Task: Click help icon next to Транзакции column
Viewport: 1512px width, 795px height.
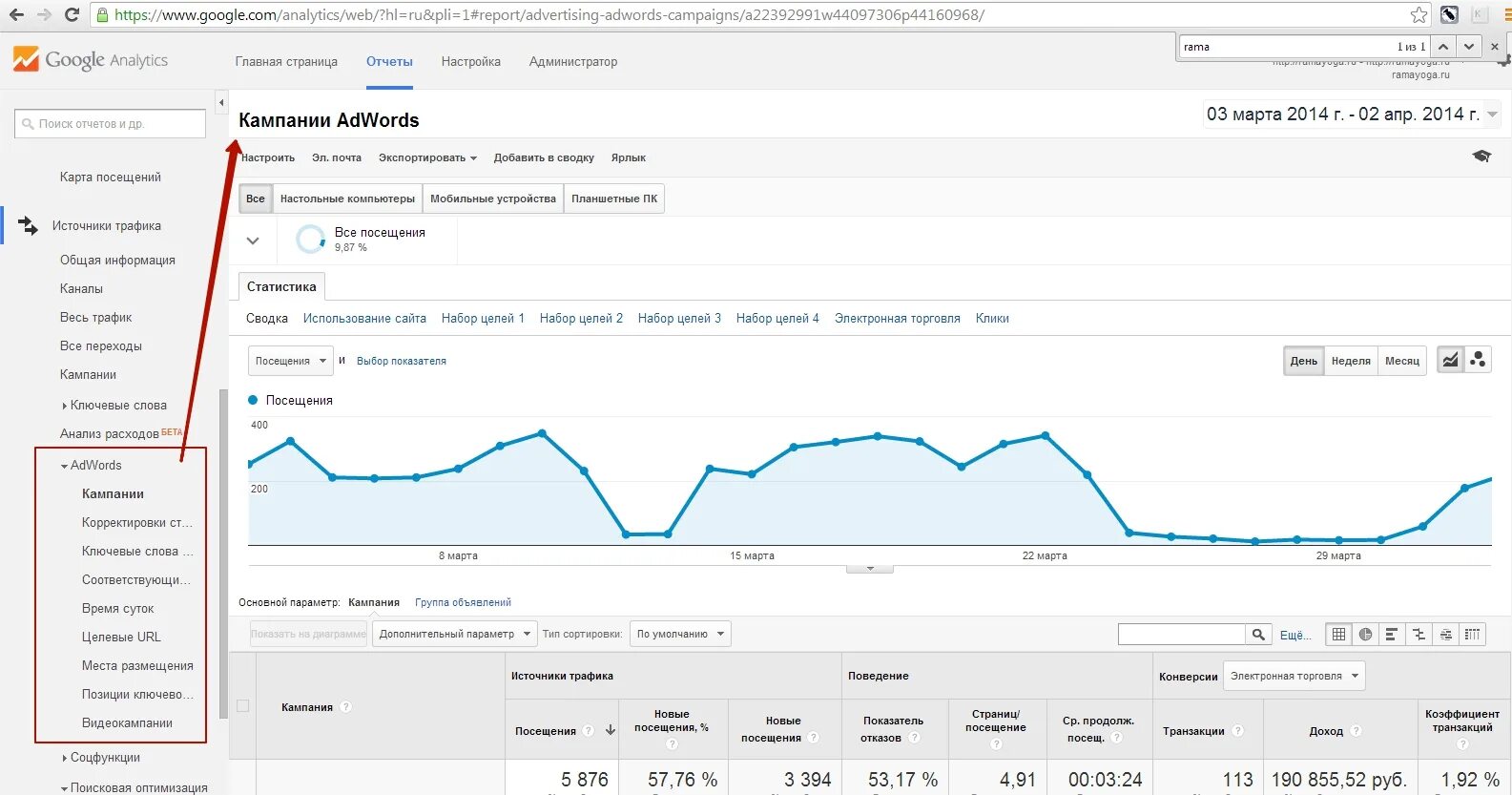Action: point(1238,731)
